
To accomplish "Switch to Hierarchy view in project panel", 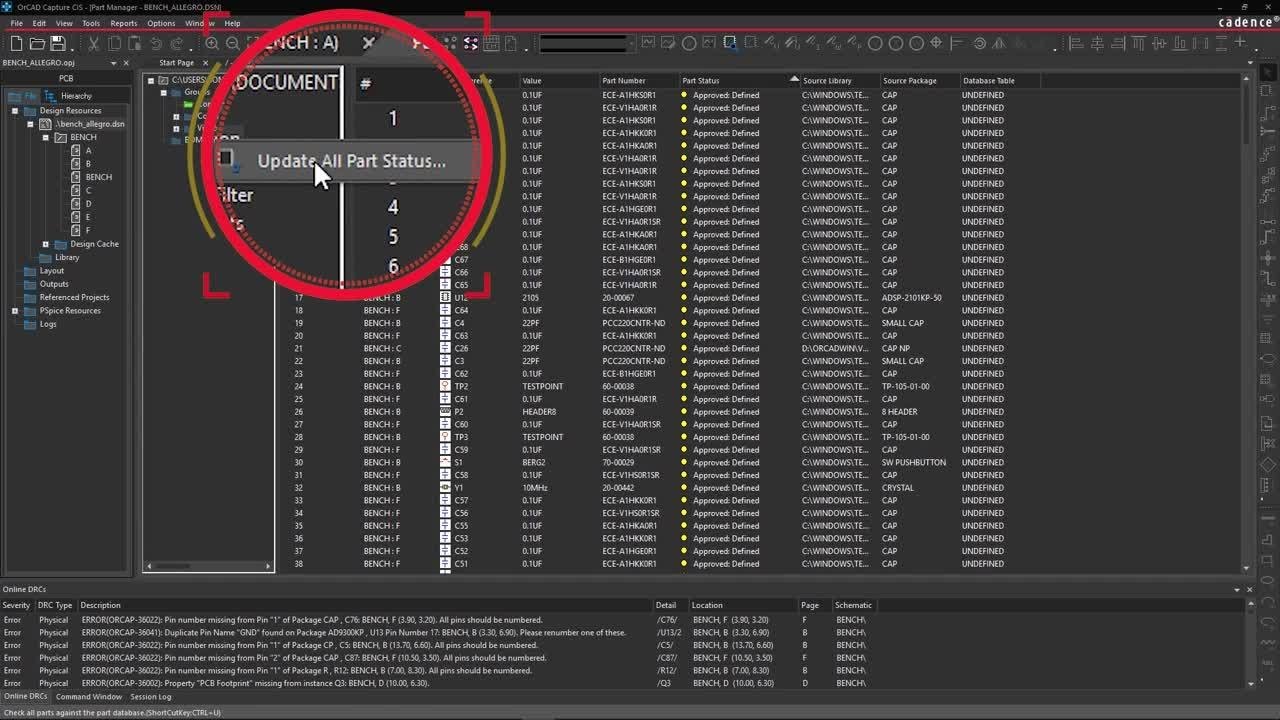I will point(70,96).
